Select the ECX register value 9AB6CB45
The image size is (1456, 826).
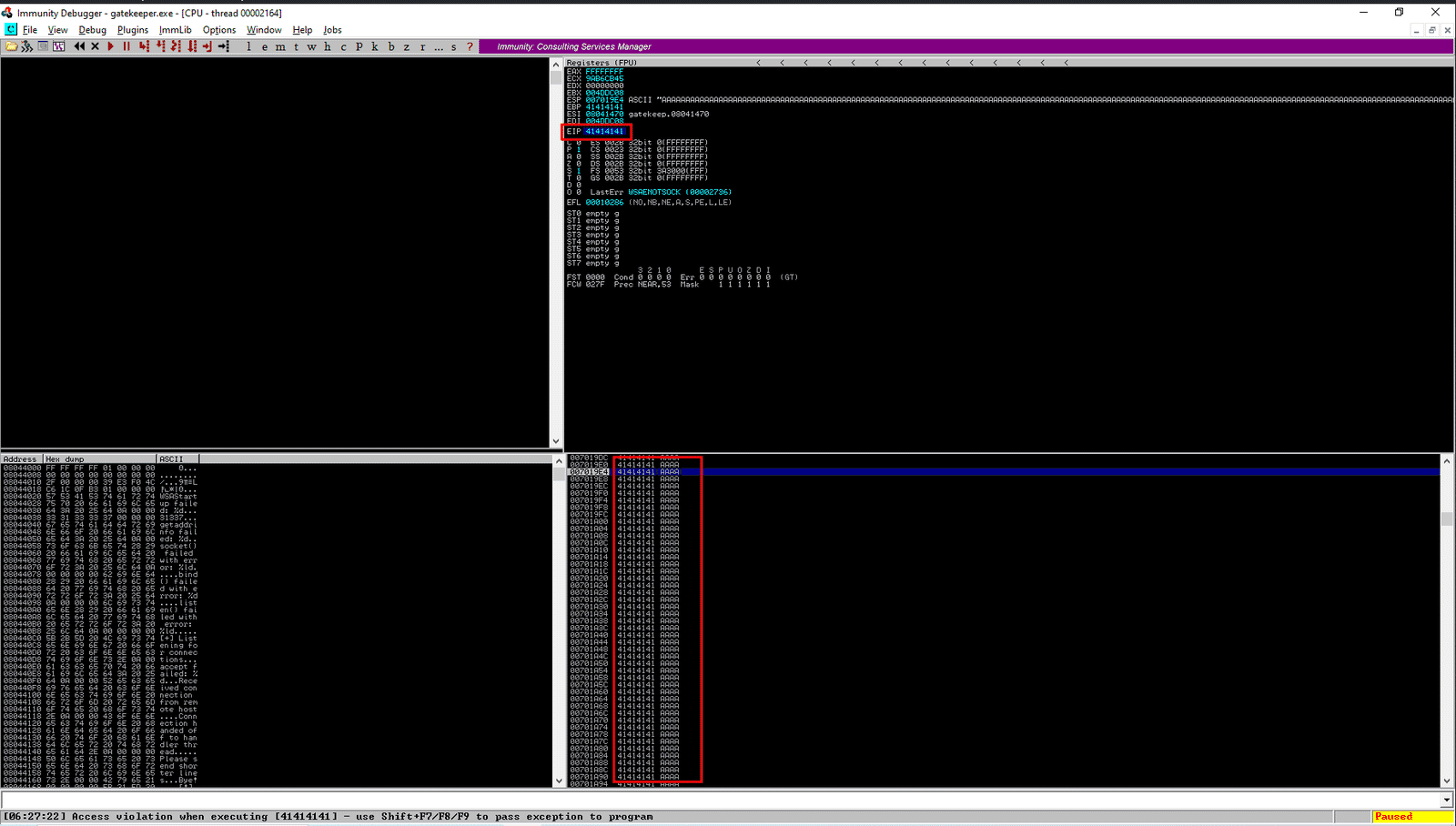coord(604,78)
